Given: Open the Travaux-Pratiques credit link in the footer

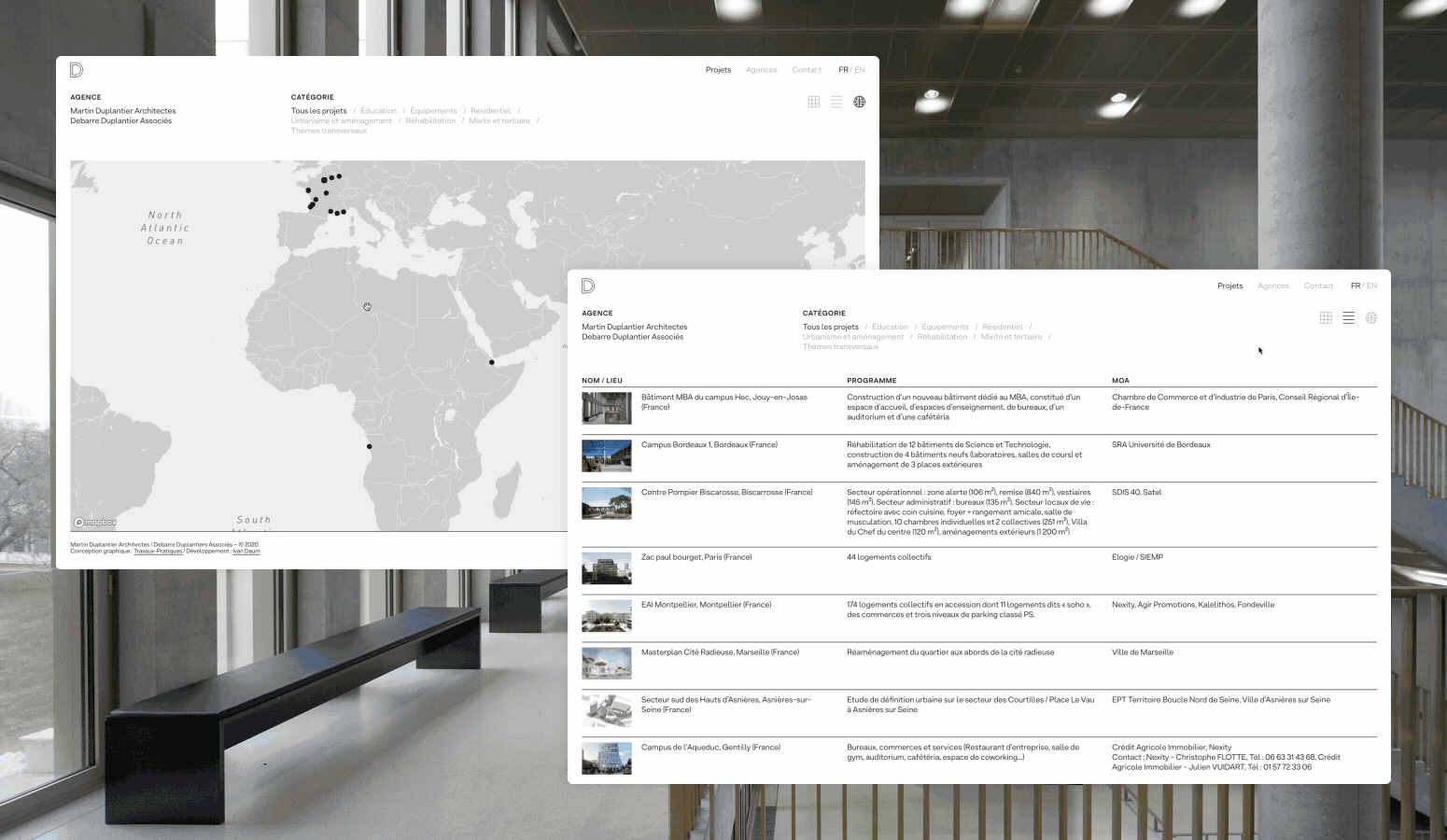Looking at the screenshot, I should click(158, 552).
